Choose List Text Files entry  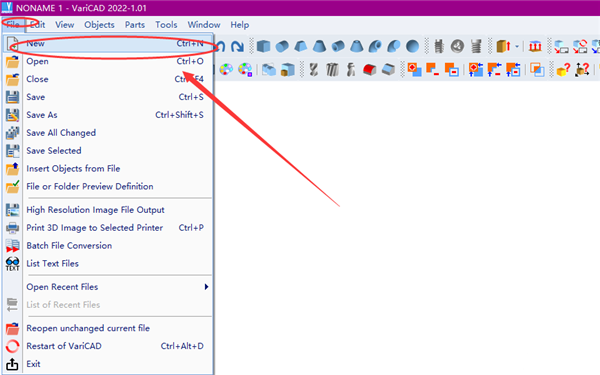point(108,264)
